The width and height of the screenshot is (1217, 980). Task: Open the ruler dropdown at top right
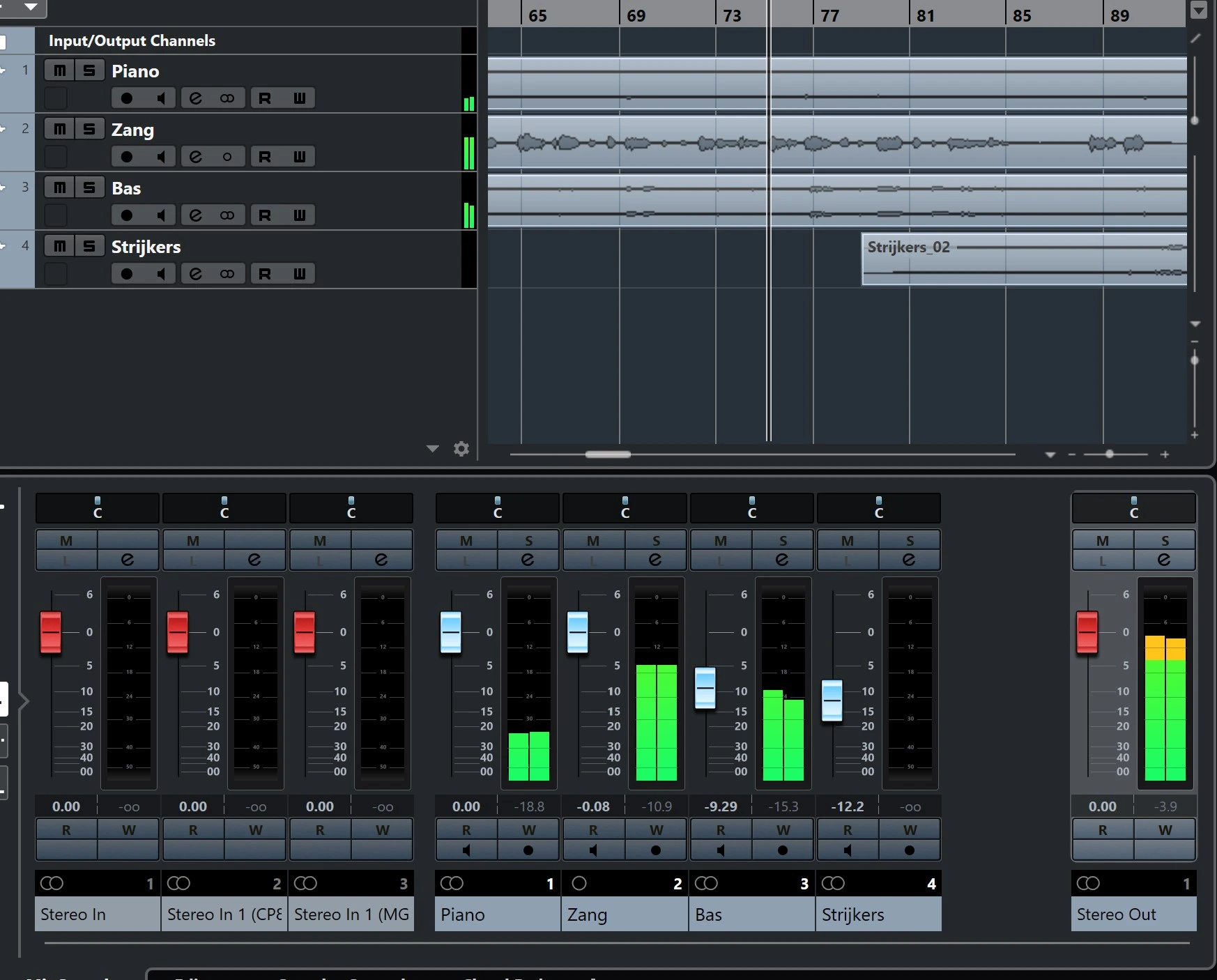pos(1199,10)
